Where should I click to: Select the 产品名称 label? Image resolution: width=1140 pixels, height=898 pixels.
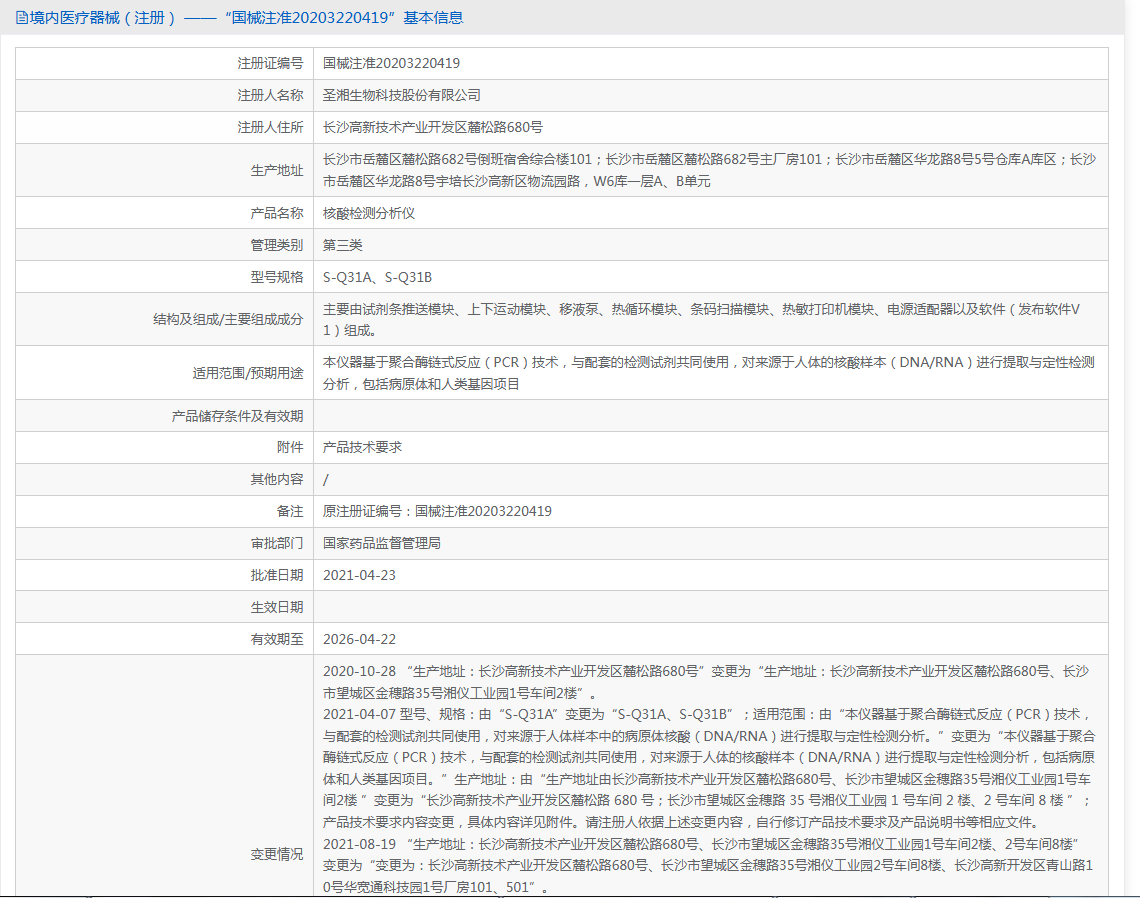pos(276,213)
